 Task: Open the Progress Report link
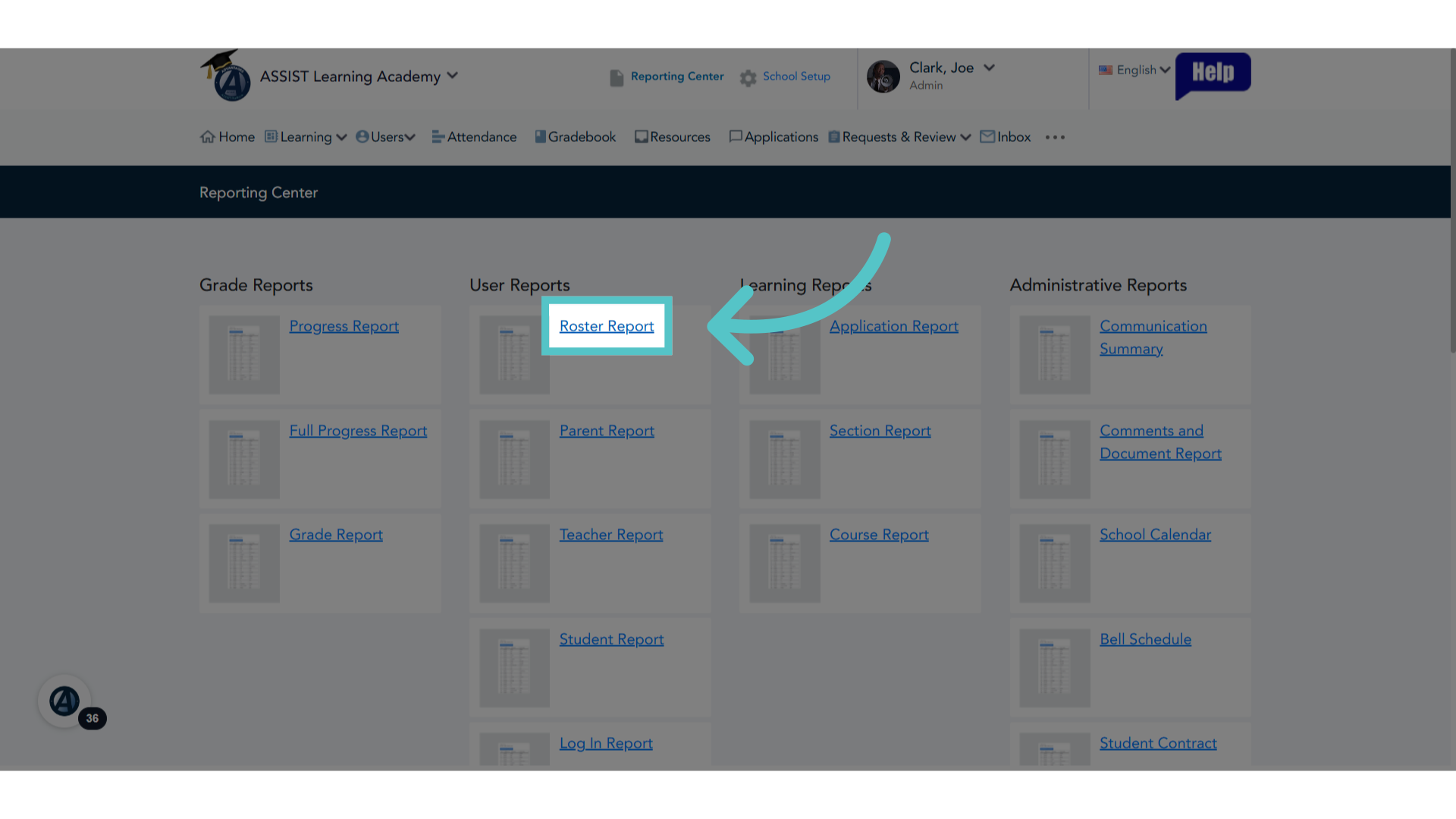point(344,326)
